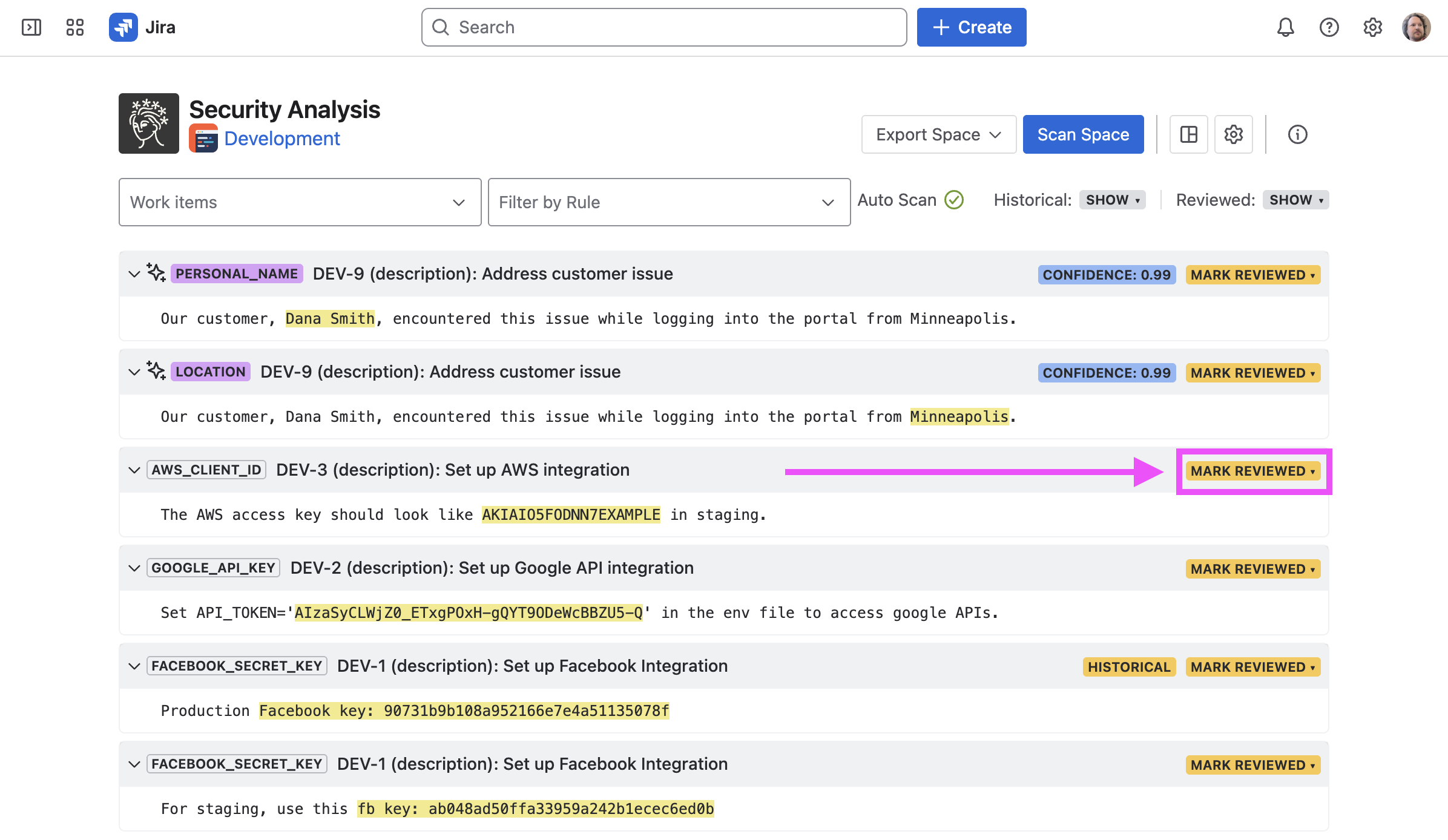1448x840 pixels.
Task: Toggle the sidebar panel icon
Action: point(31,27)
